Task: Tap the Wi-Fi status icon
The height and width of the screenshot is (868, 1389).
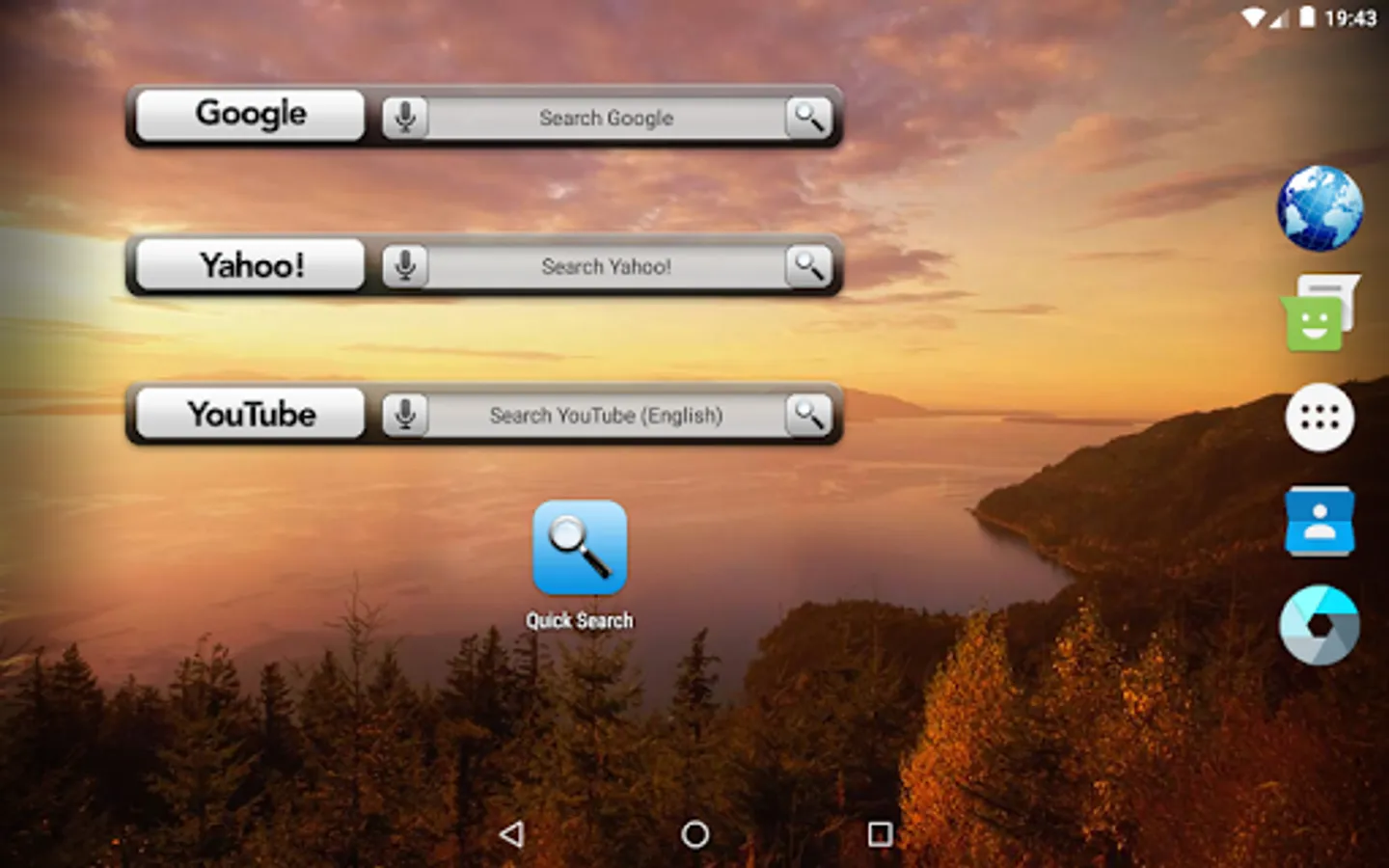Action: tap(1253, 17)
